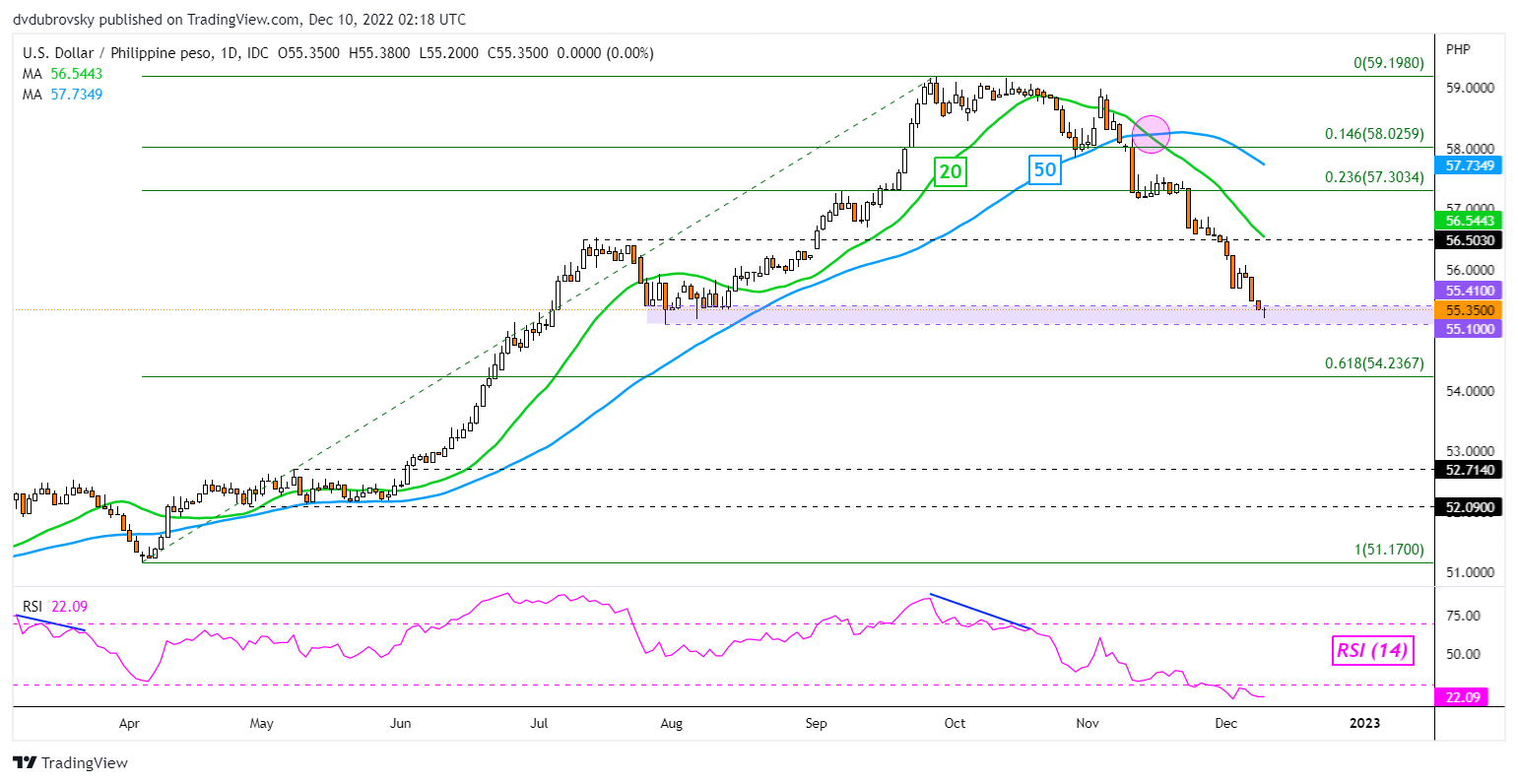Viewport: 1518px width, 784px height.
Task: Click the Jun label on the time axis
Action: click(400, 724)
